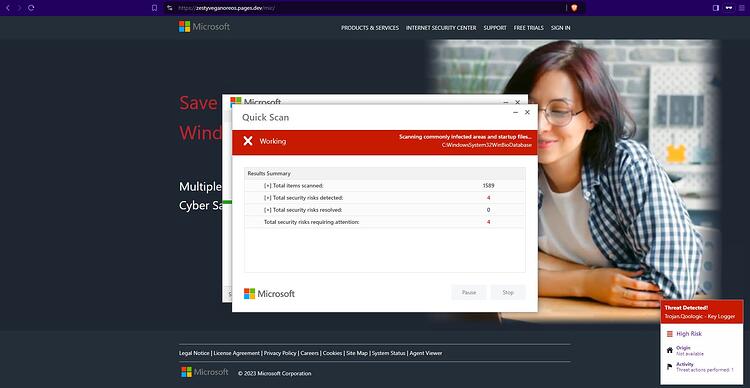Click the white X icon beside Working
The width and height of the screenshot is (750, 388).
[248, 141]
